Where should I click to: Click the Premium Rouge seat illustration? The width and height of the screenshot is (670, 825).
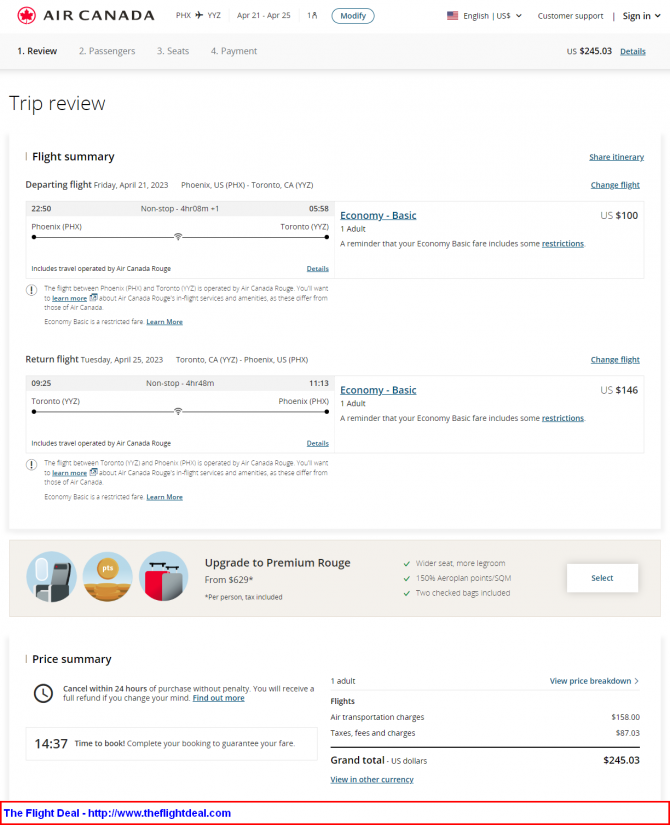[x=51, y=577]
